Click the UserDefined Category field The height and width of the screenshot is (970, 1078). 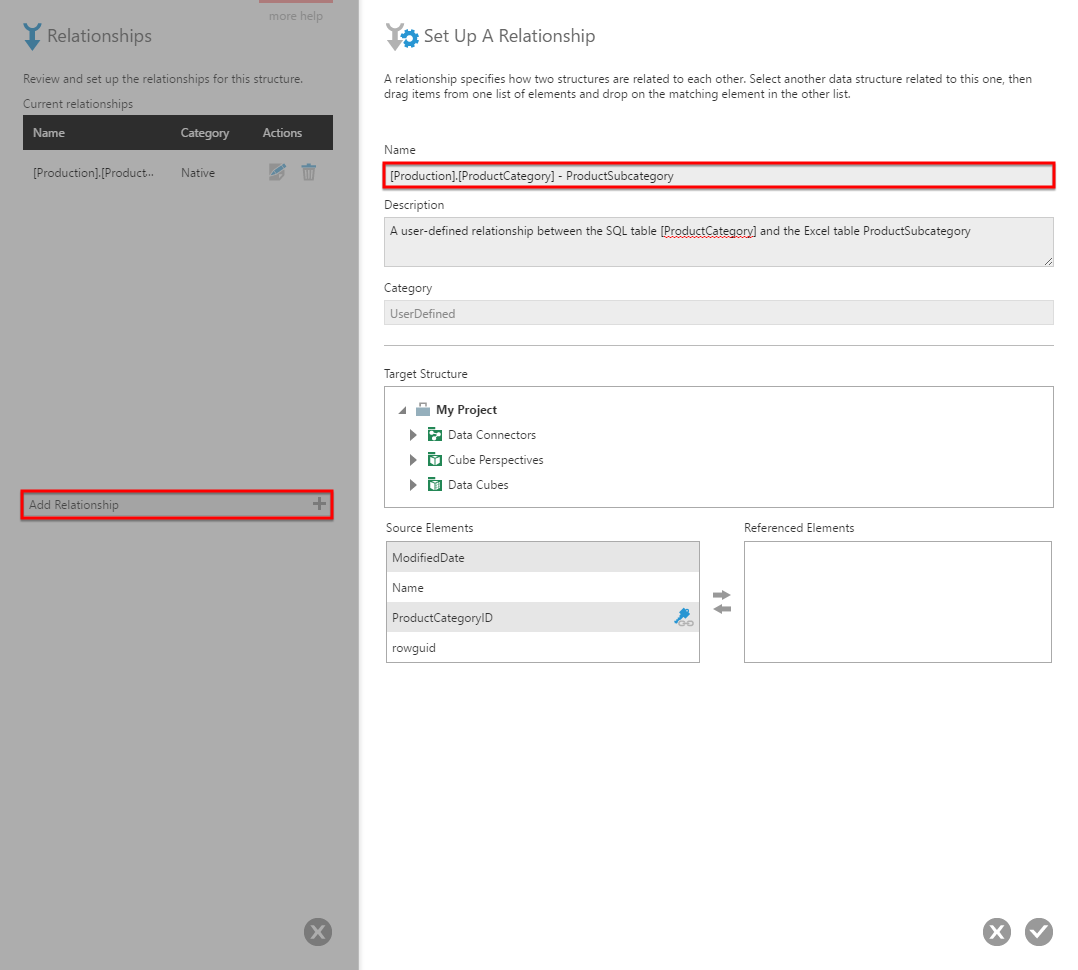(x=718, y=313)
